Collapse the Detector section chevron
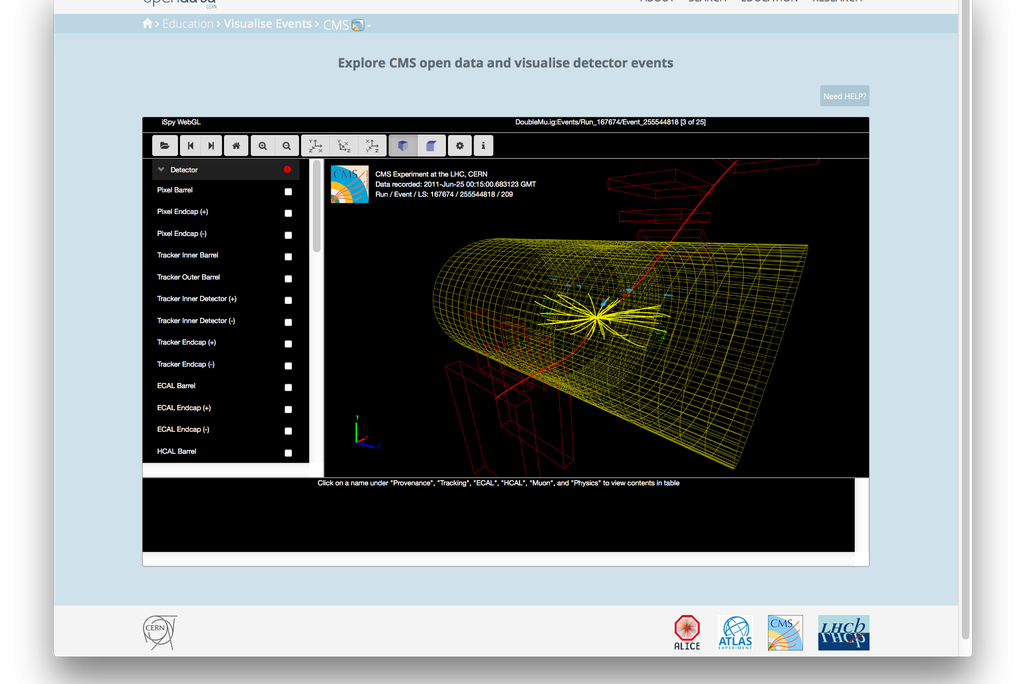 pos(161,170)
